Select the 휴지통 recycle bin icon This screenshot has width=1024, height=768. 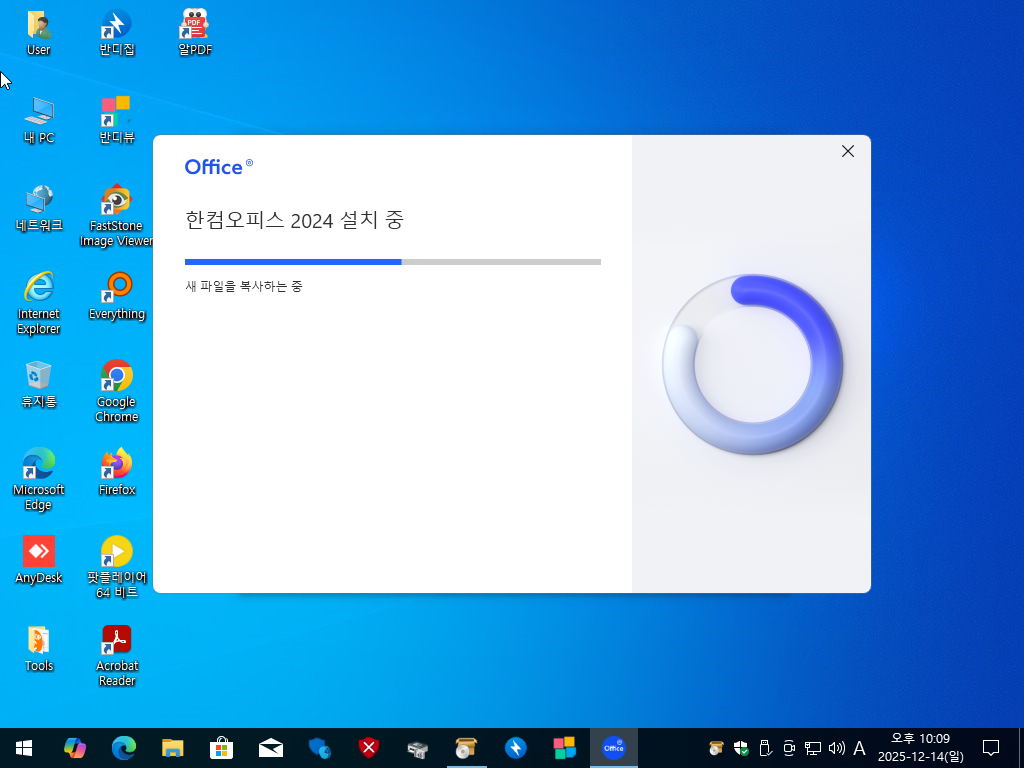tap(39, 384)
